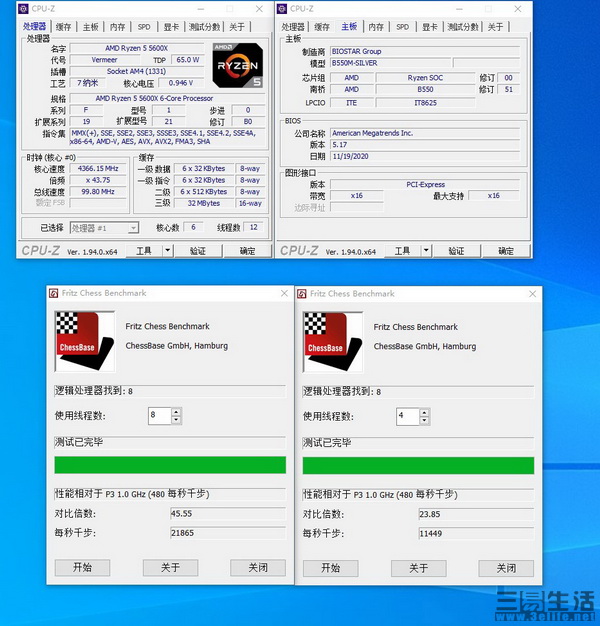
Task: Switch to 处理器 tab in right CPU-Z window
Action: pyautogui.click(x=293, y=27)
